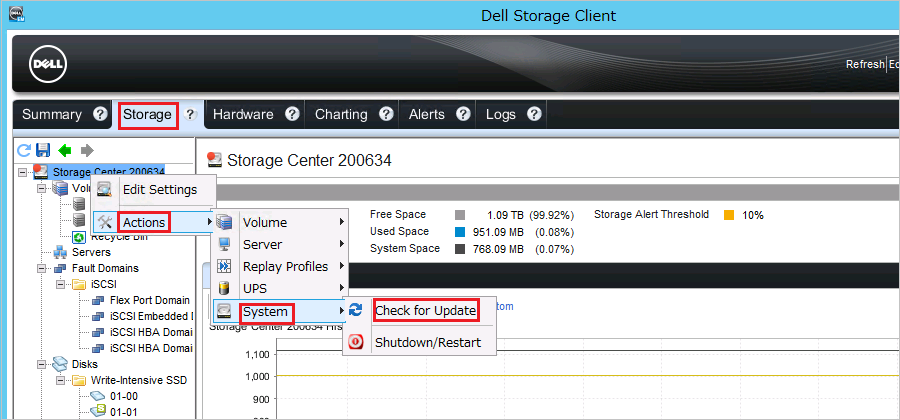Collapse the Disks tree node
Viewport: 900px width, 420px height.
[41, 364]
